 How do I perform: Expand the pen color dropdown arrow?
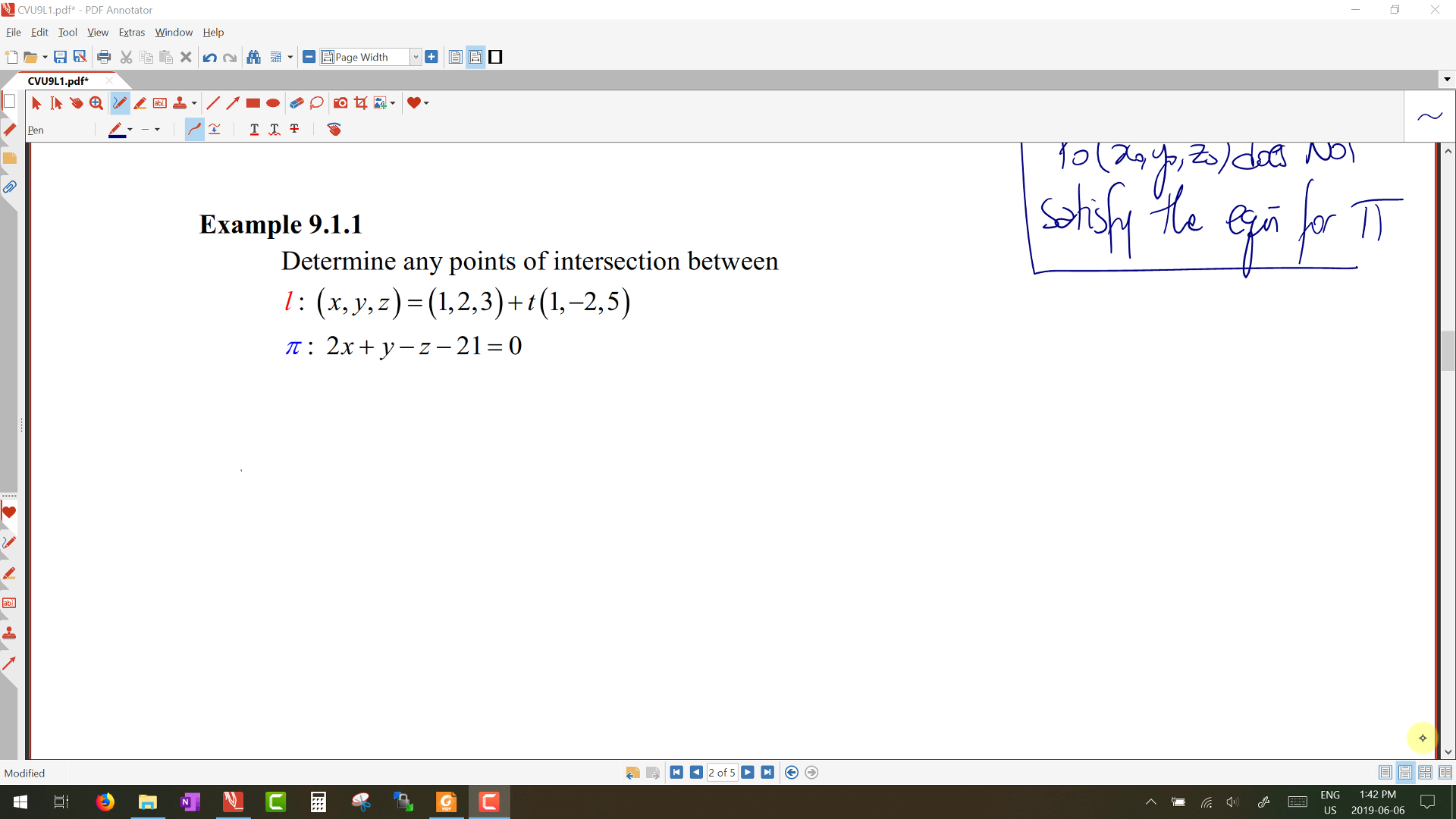pyautogui.click(x=130, y=130)
